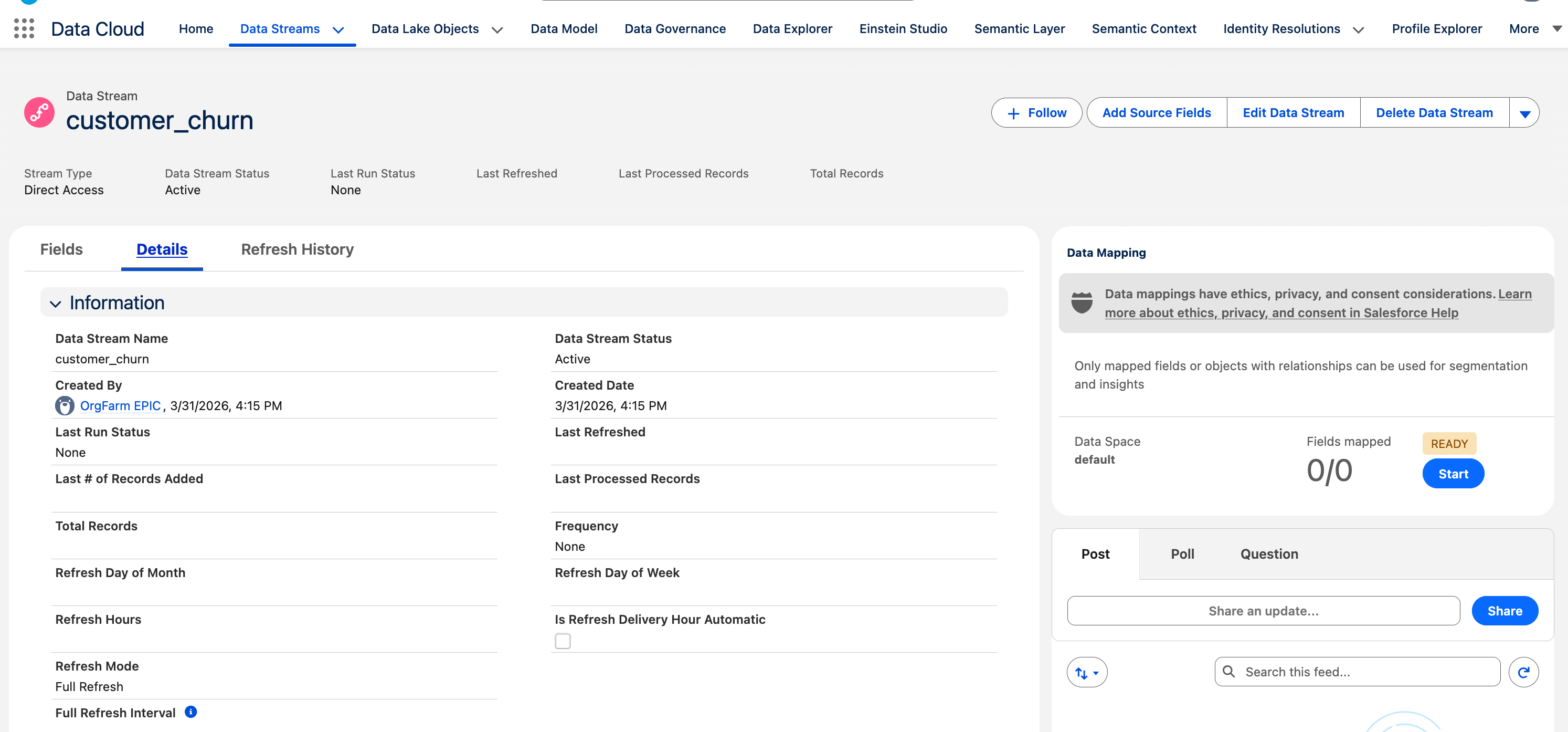Click the OrgFarm EPIC user avatar
1568x732 pixels.
click(x=65, y=405)
